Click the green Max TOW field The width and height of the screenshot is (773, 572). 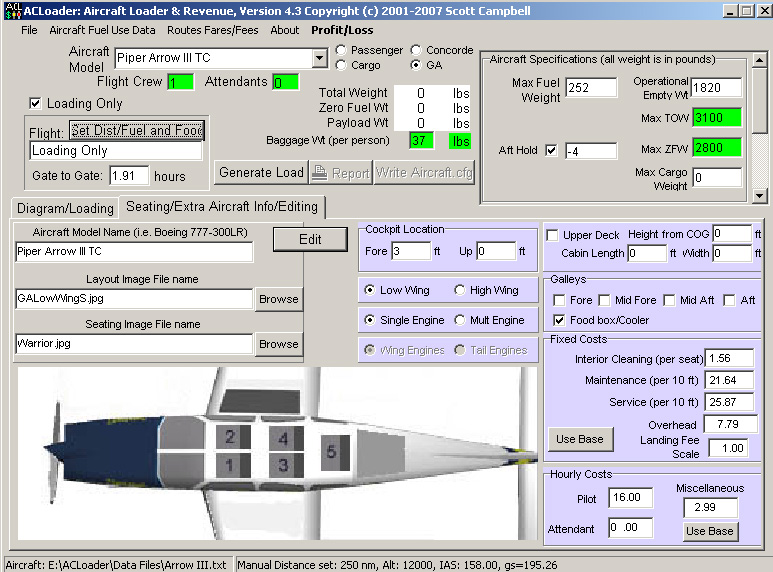coord(717,118)
